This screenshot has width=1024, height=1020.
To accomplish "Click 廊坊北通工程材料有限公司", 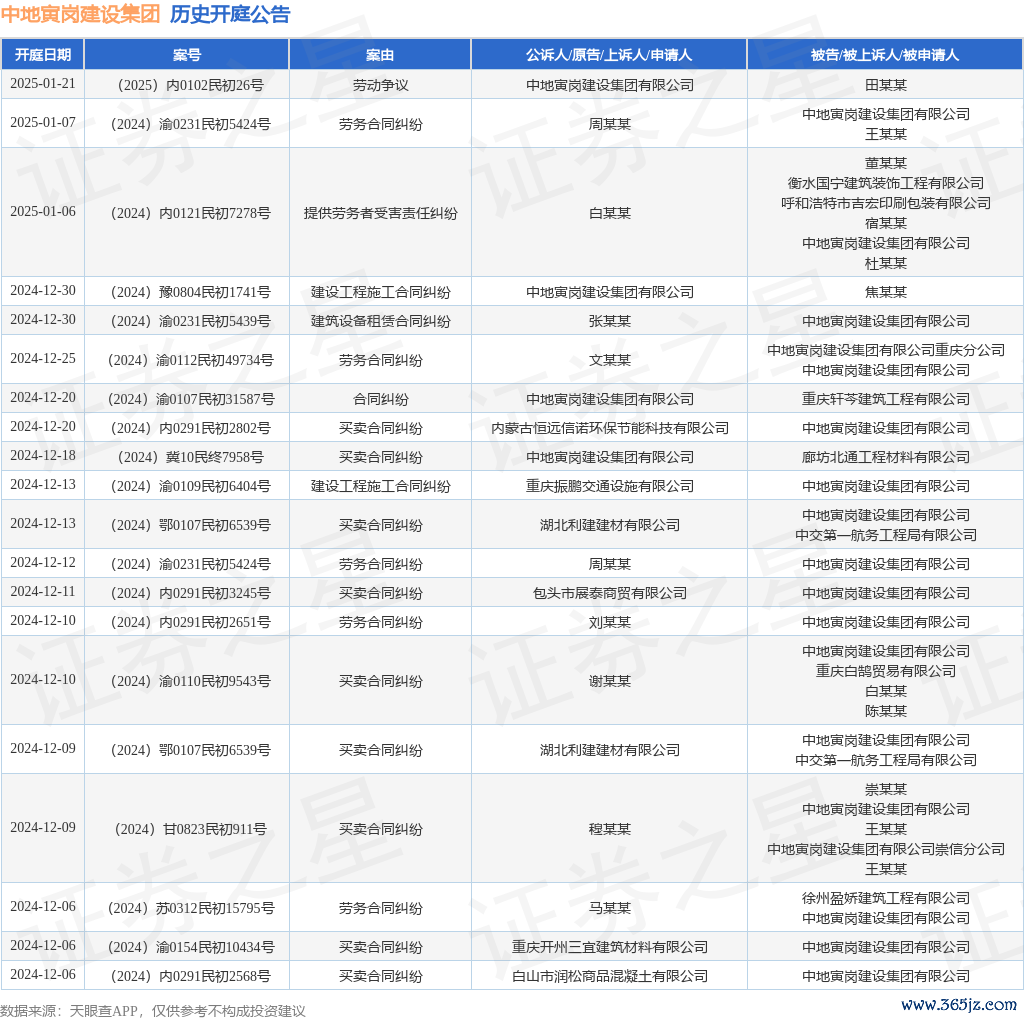I will (x=886, y=457).
